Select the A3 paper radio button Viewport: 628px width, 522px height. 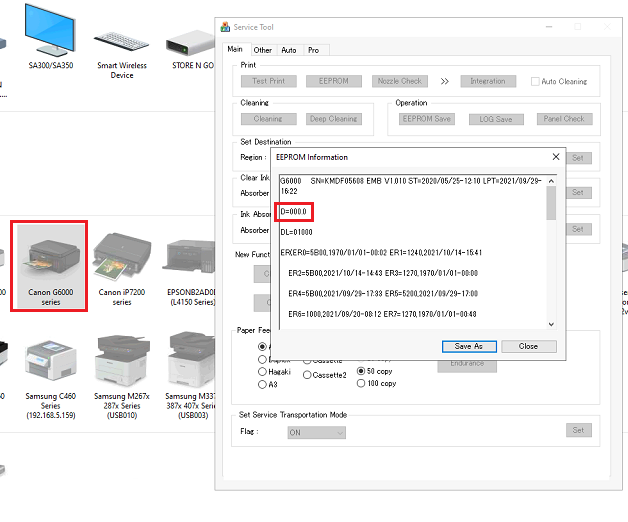click(262, 385)
